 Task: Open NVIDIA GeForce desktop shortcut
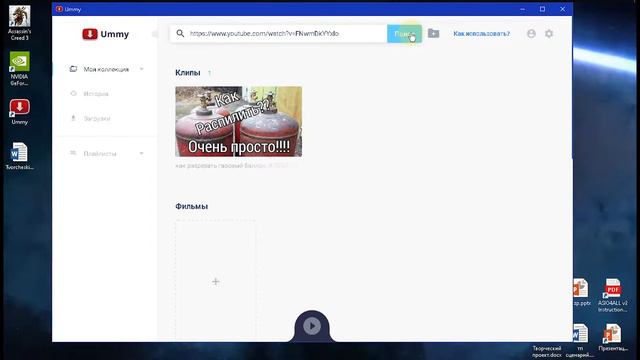point(20,69)
